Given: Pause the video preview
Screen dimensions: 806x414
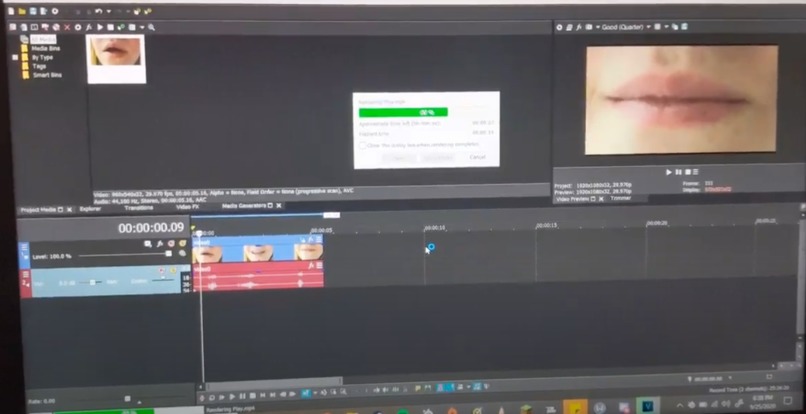Looking at the screenshot, I should tap(679, 172).
